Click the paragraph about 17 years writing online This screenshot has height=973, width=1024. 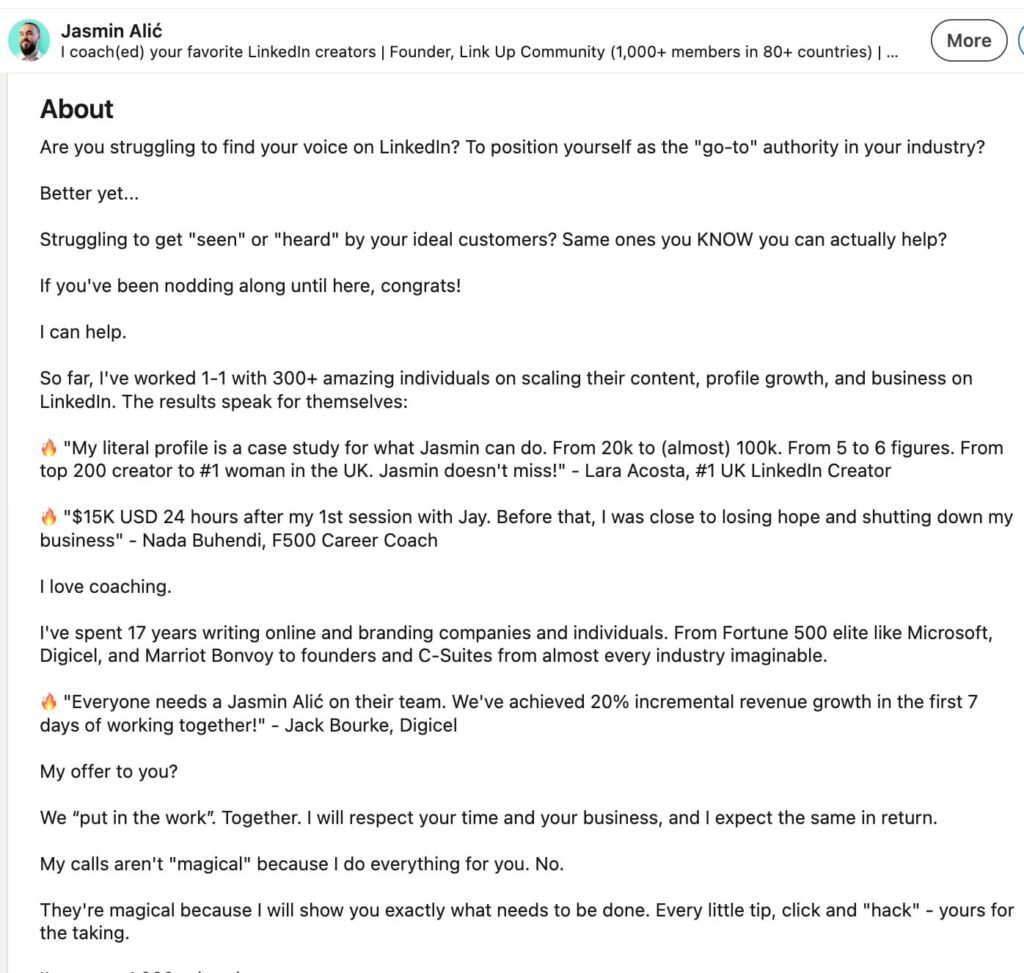click(516, 644)
